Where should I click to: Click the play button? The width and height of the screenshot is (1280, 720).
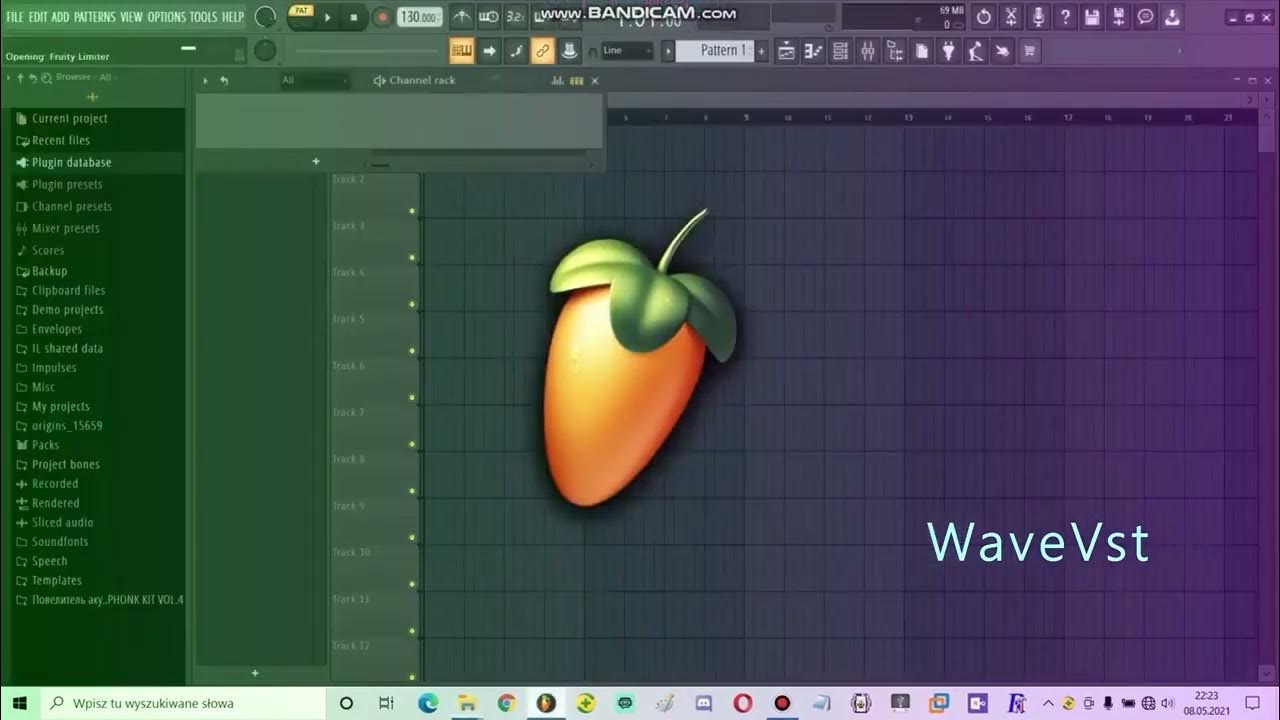click(x=327, y=17)
